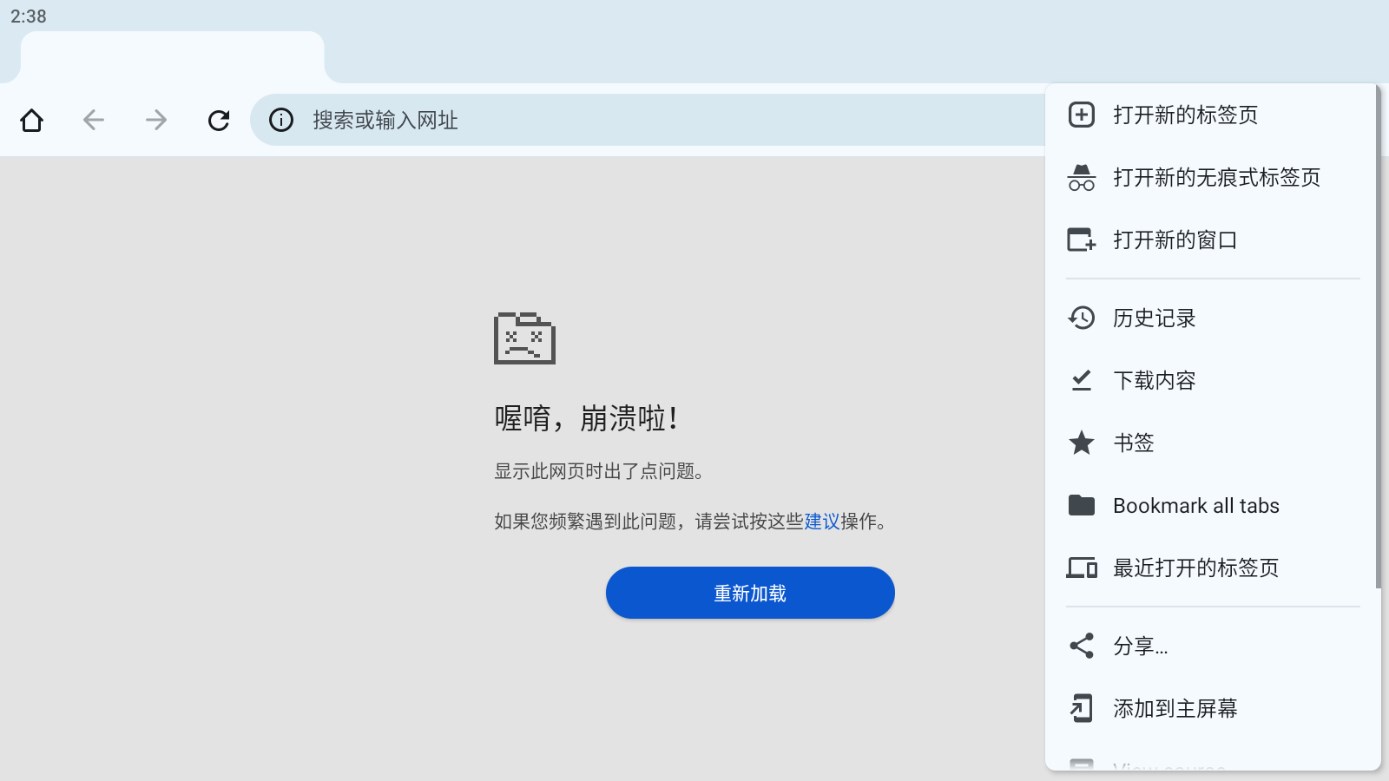Open page info via the circled-i icon

[281, 120]
